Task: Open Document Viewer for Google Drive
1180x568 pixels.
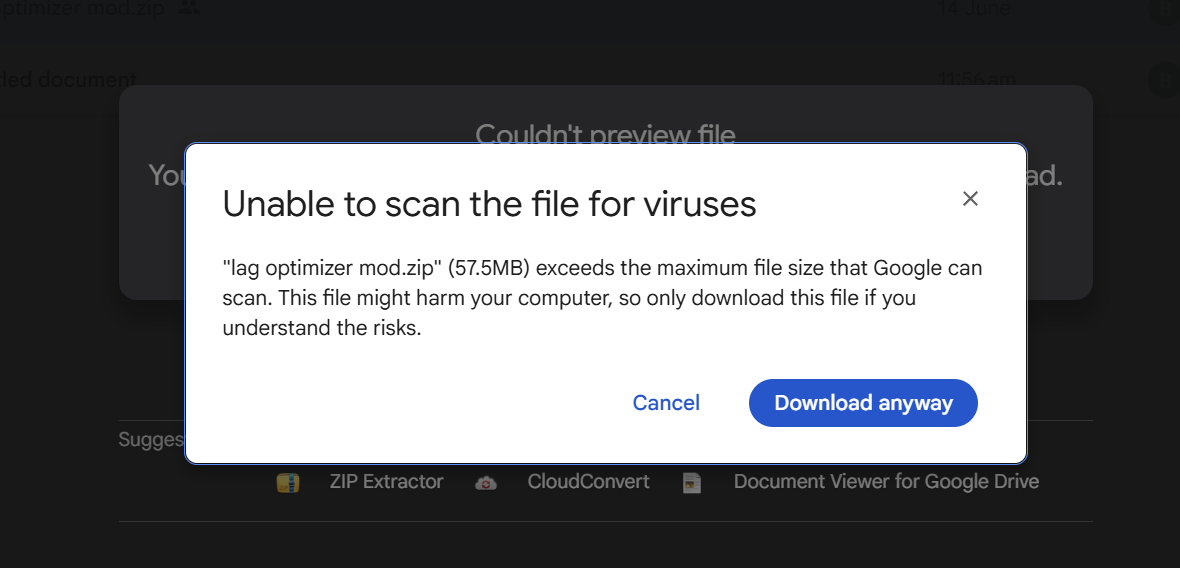Action: click(887, 481)
